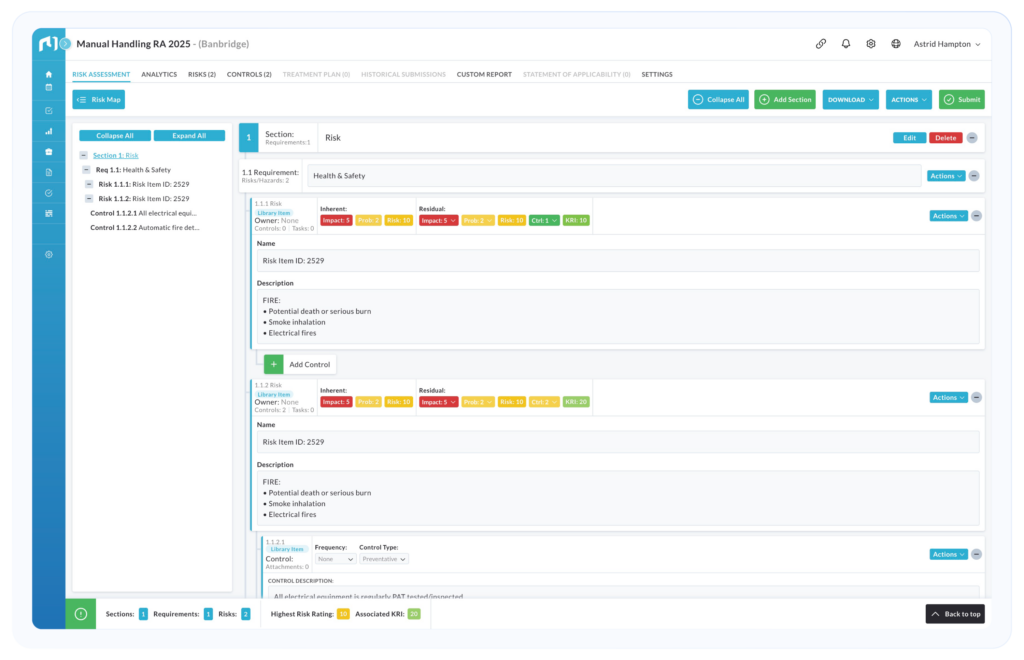Viewport: 1024px width, 660px height.
Task: Switch to the Analytics tab
Action: click(159, 74)
